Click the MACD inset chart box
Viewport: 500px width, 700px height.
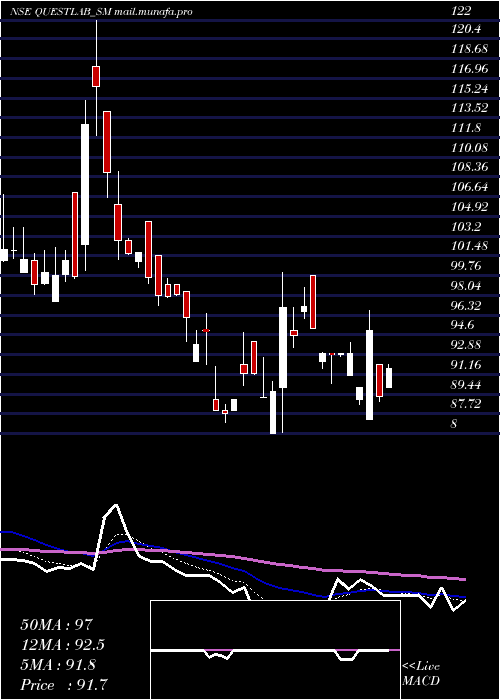[275, 650]
